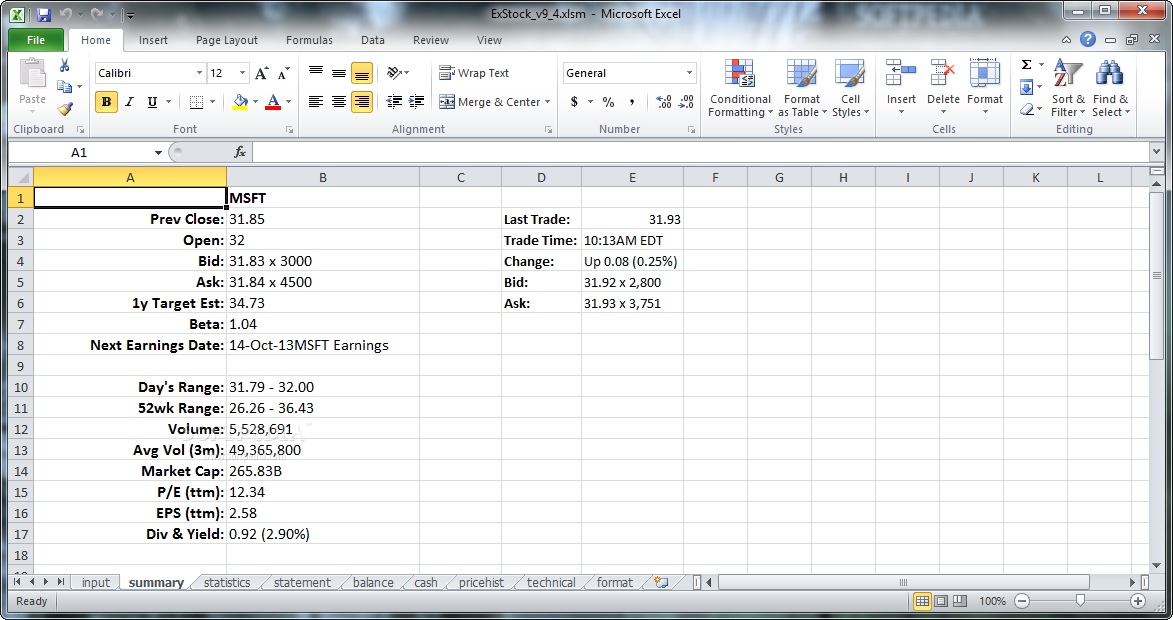This screenshot has width=1173, height=620.
Task: Click Insert cells button
Action: click(901, 88)
